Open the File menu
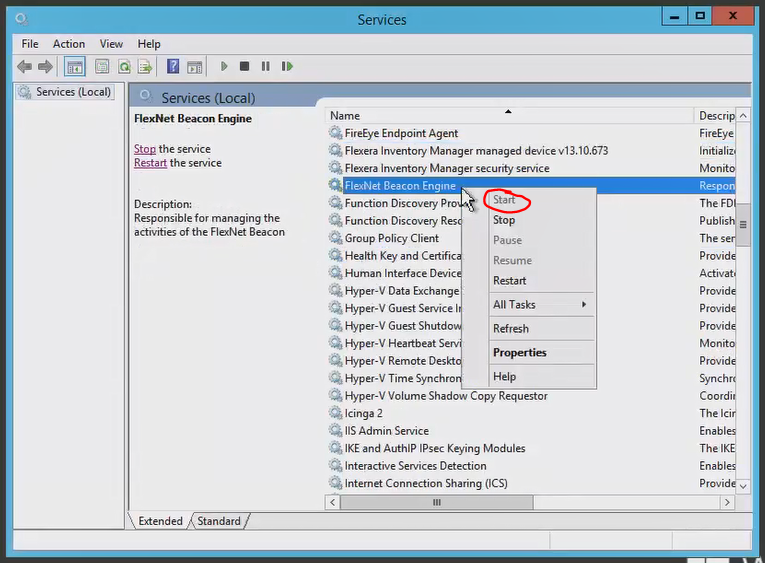Viewport: 765px width, 563px height. [x=30, y=44]
